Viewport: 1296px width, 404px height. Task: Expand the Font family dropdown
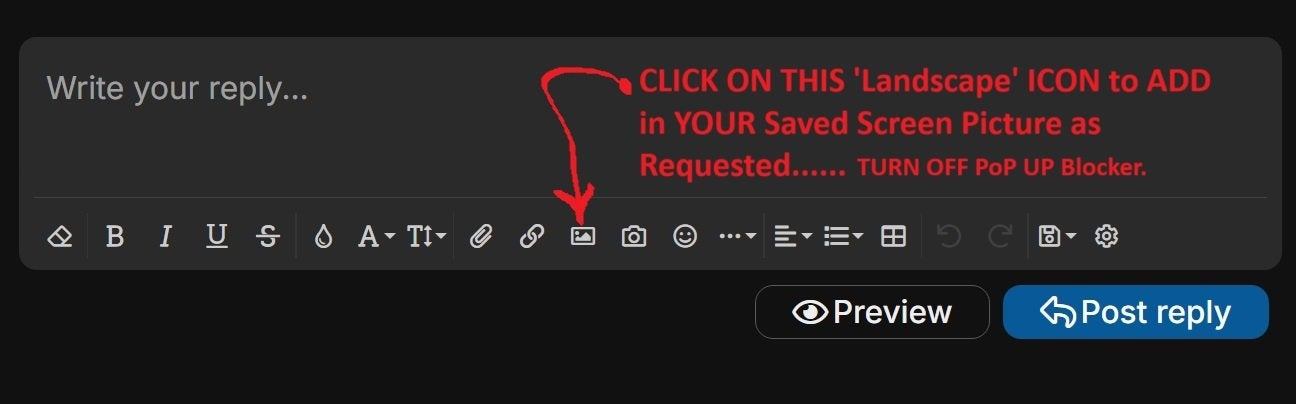[x=377, y=237]
